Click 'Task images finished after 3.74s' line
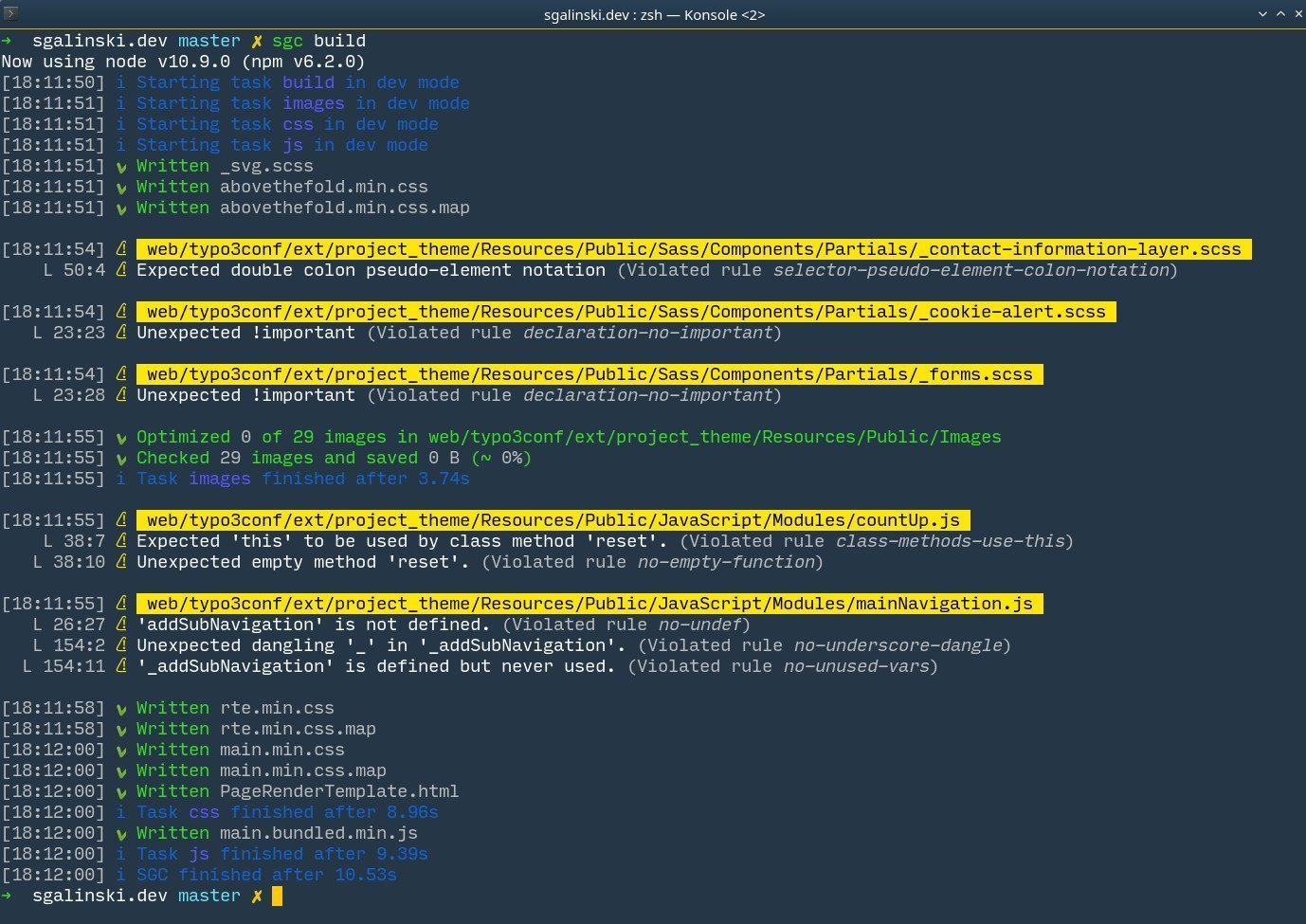 pos(303,479)
